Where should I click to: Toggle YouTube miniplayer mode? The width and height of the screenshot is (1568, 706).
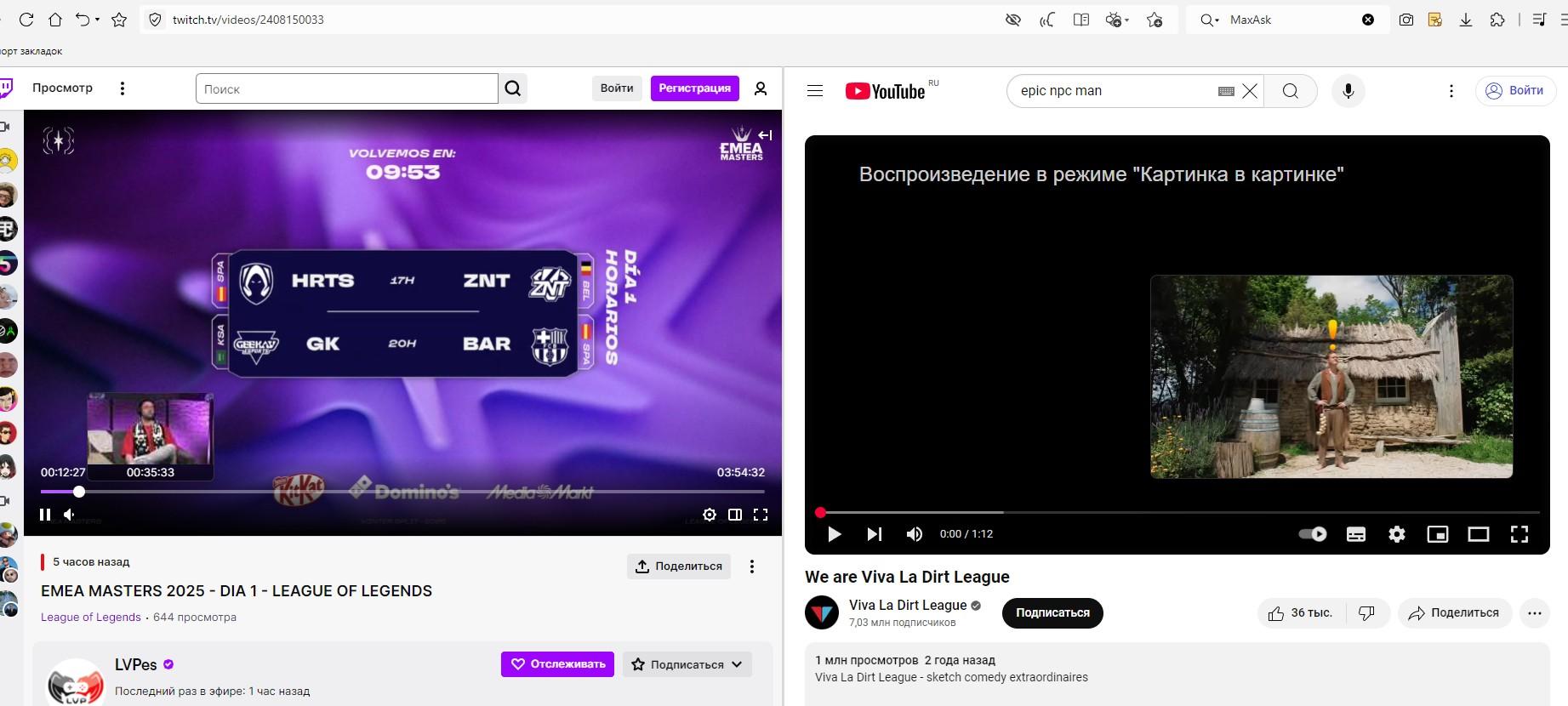1438,534
